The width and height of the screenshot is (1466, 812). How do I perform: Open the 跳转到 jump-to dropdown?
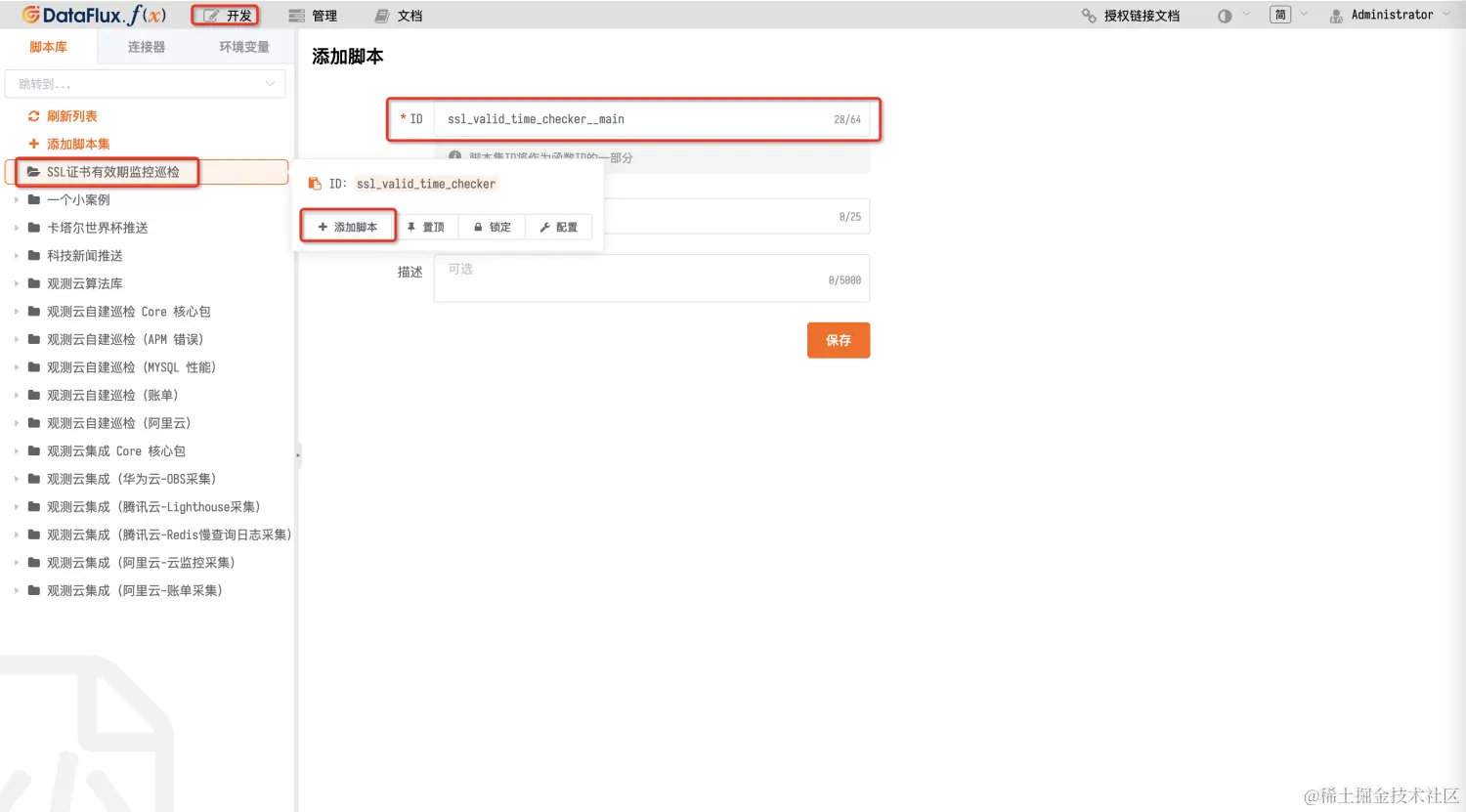pos(146,84)
